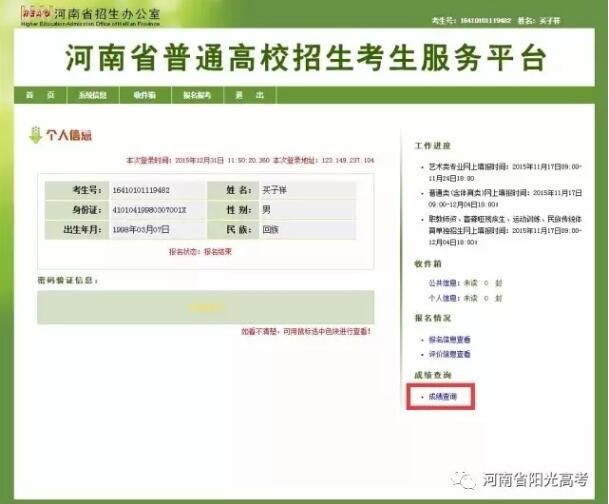Click the 报名情况 section heading
Screen dimensions: 609x504
[433, 318]
